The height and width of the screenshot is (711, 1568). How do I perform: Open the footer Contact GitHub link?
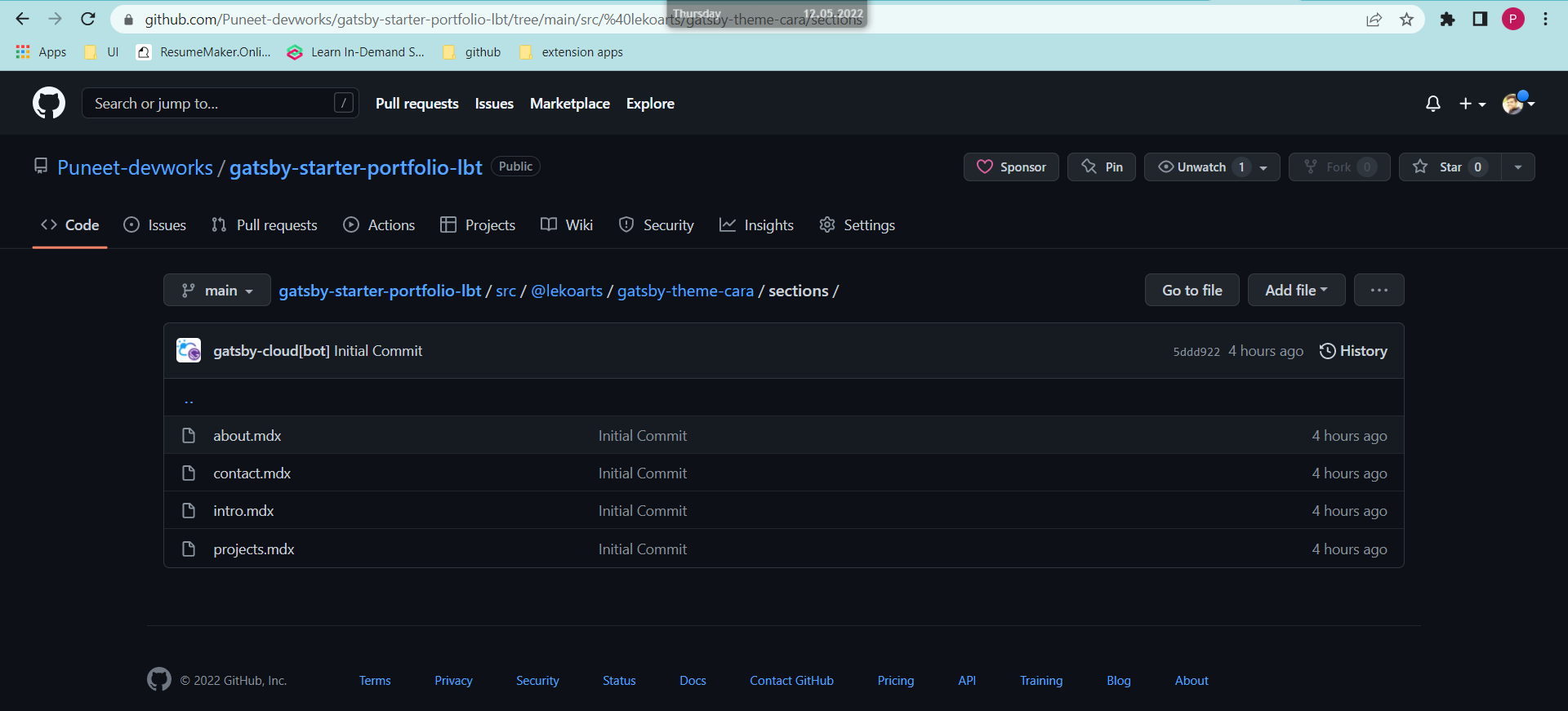(791, 681)
